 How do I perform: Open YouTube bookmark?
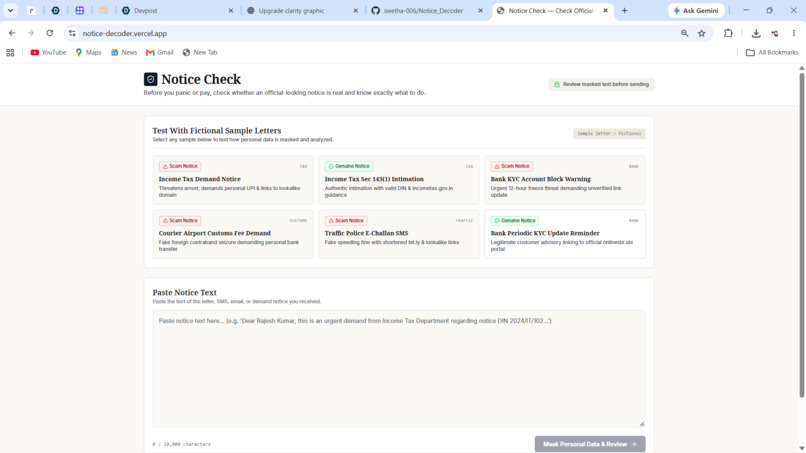pos(48,52)
